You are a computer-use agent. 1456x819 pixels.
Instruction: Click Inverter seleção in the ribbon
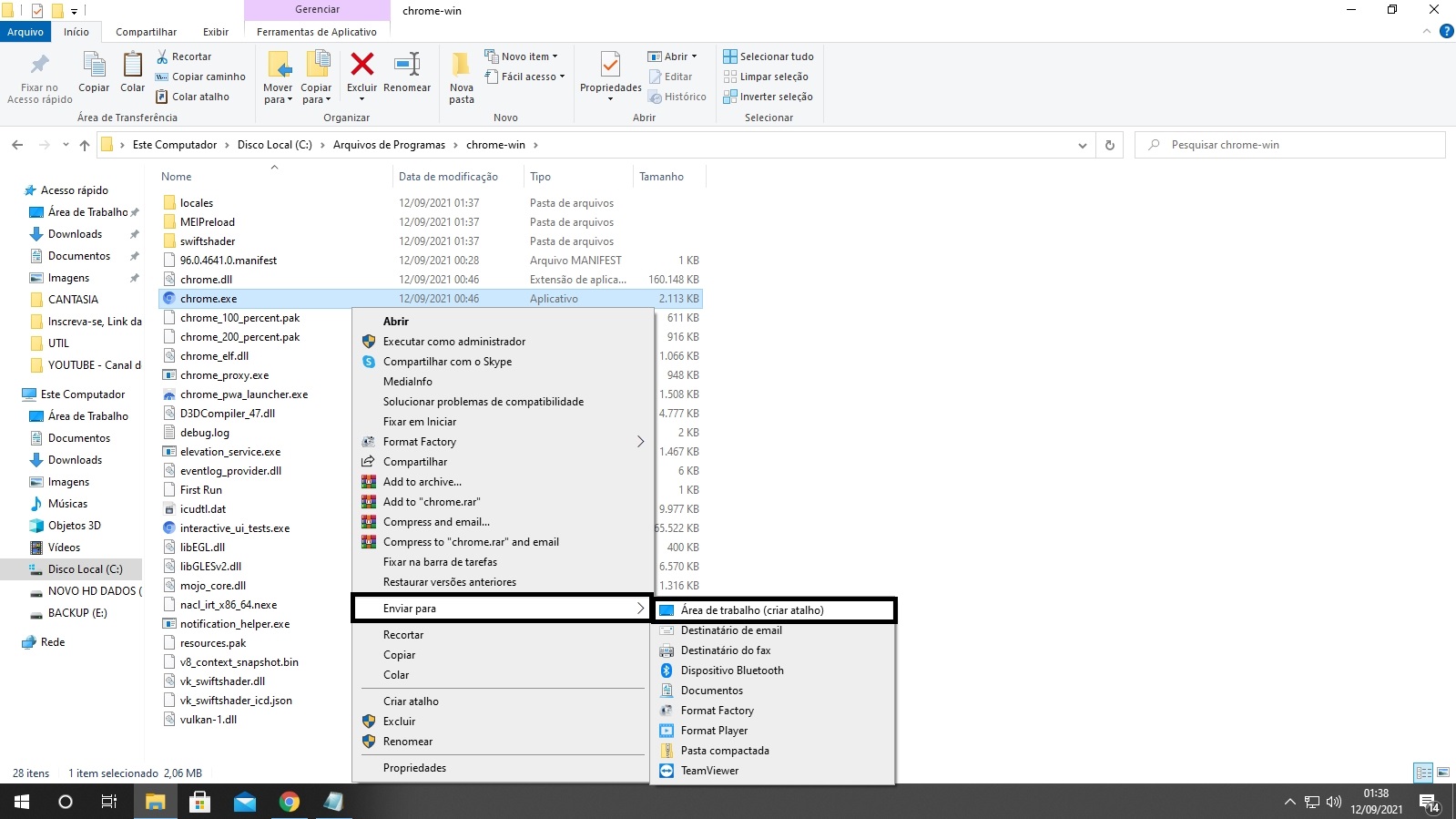(x=768, y=97)
